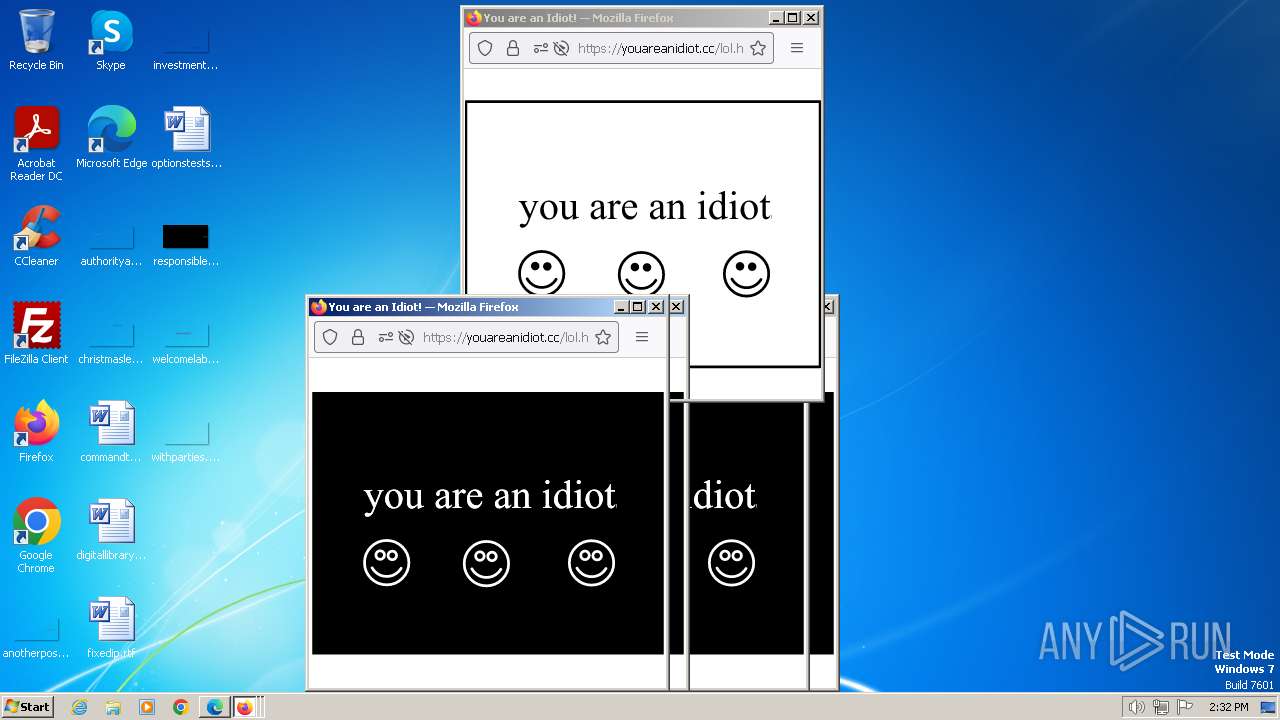Viewport: 1280px width, 720px height.
Task: Switch to Firefox taskbar button
Action: (x=245, y=707)
